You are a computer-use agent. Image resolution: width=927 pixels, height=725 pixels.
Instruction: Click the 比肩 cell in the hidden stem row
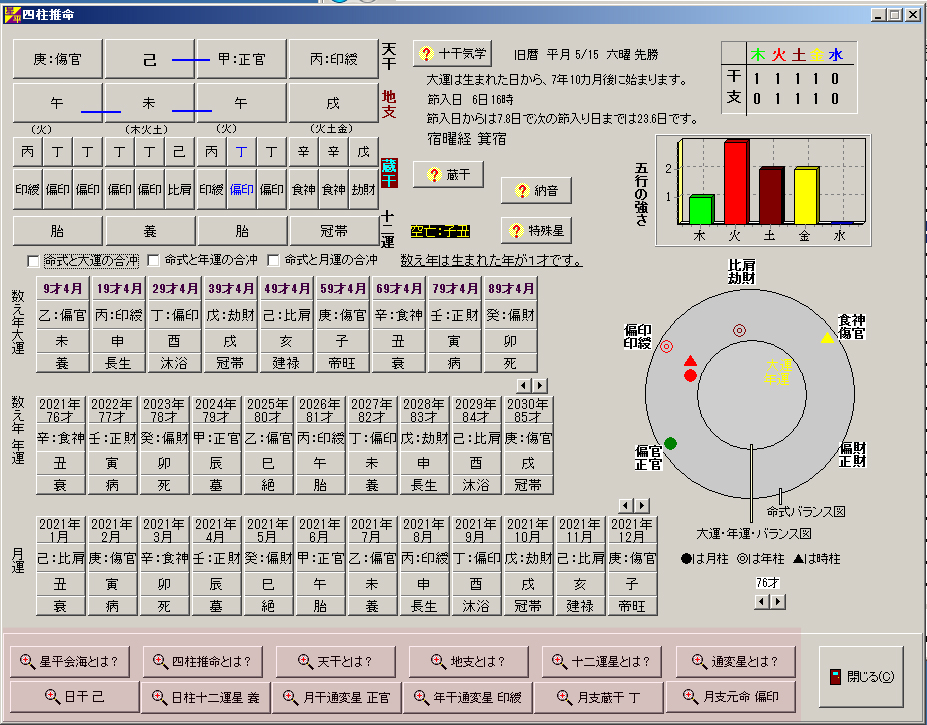tap(179, 189)
